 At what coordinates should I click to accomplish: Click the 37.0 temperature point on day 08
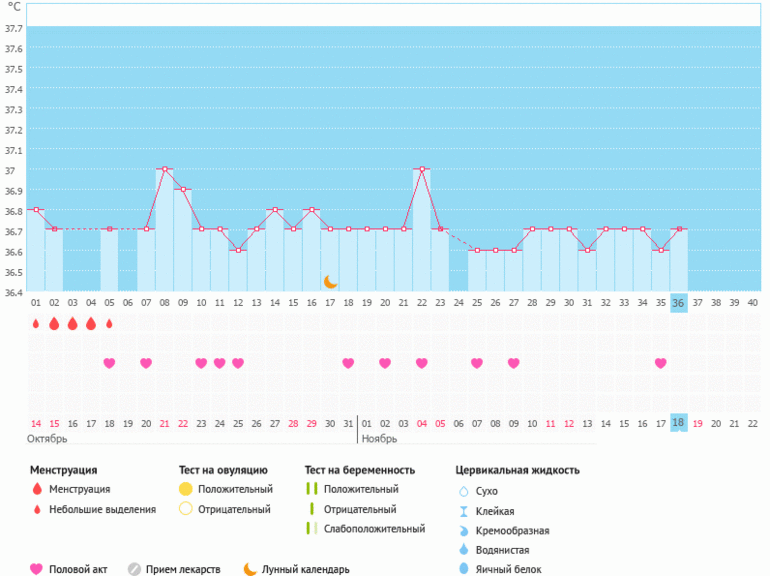pos(164,169)
